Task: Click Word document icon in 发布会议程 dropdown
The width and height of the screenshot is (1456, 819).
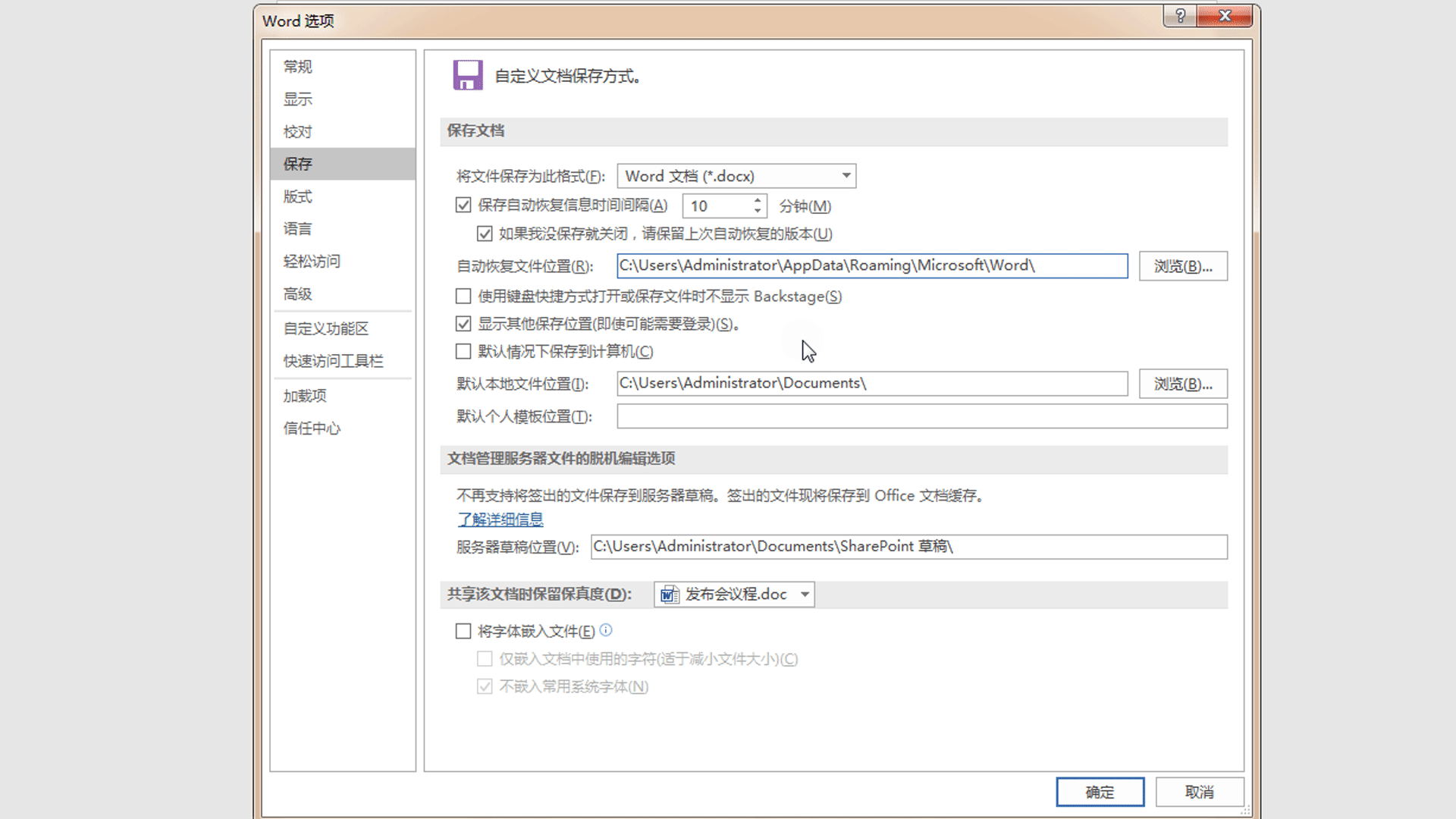Action: (x=669, y=595)
